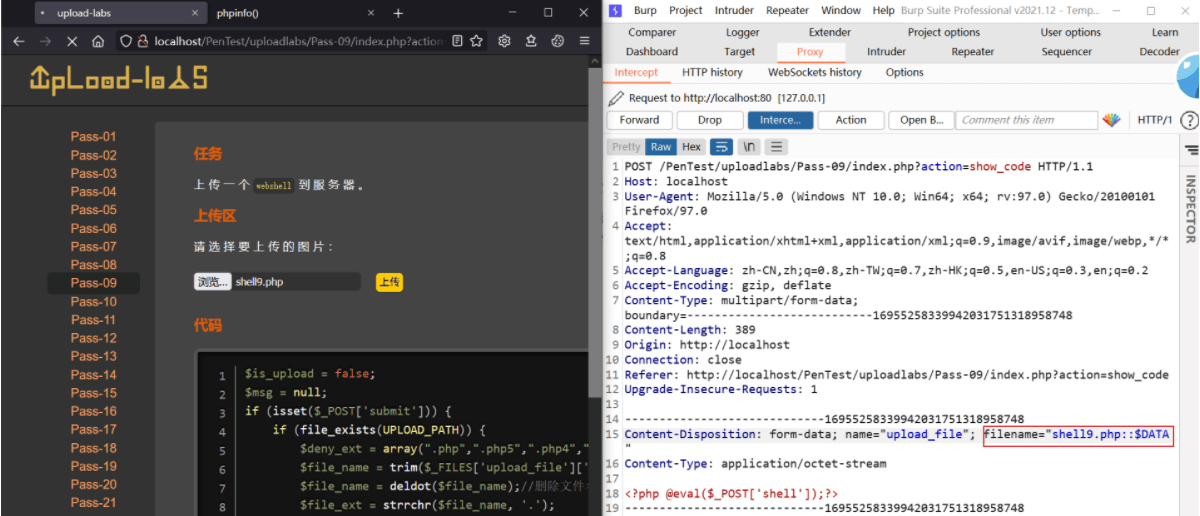
Task: Click the pencil edit icon beside Request to
Action: [x=616, y=98]
